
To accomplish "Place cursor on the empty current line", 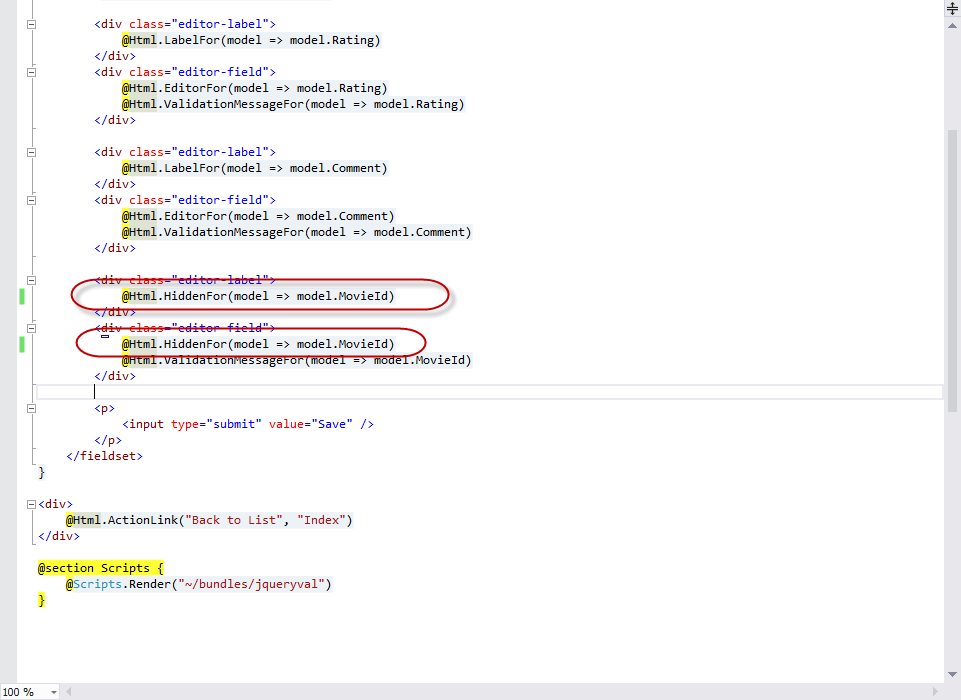I will [489, 392].
